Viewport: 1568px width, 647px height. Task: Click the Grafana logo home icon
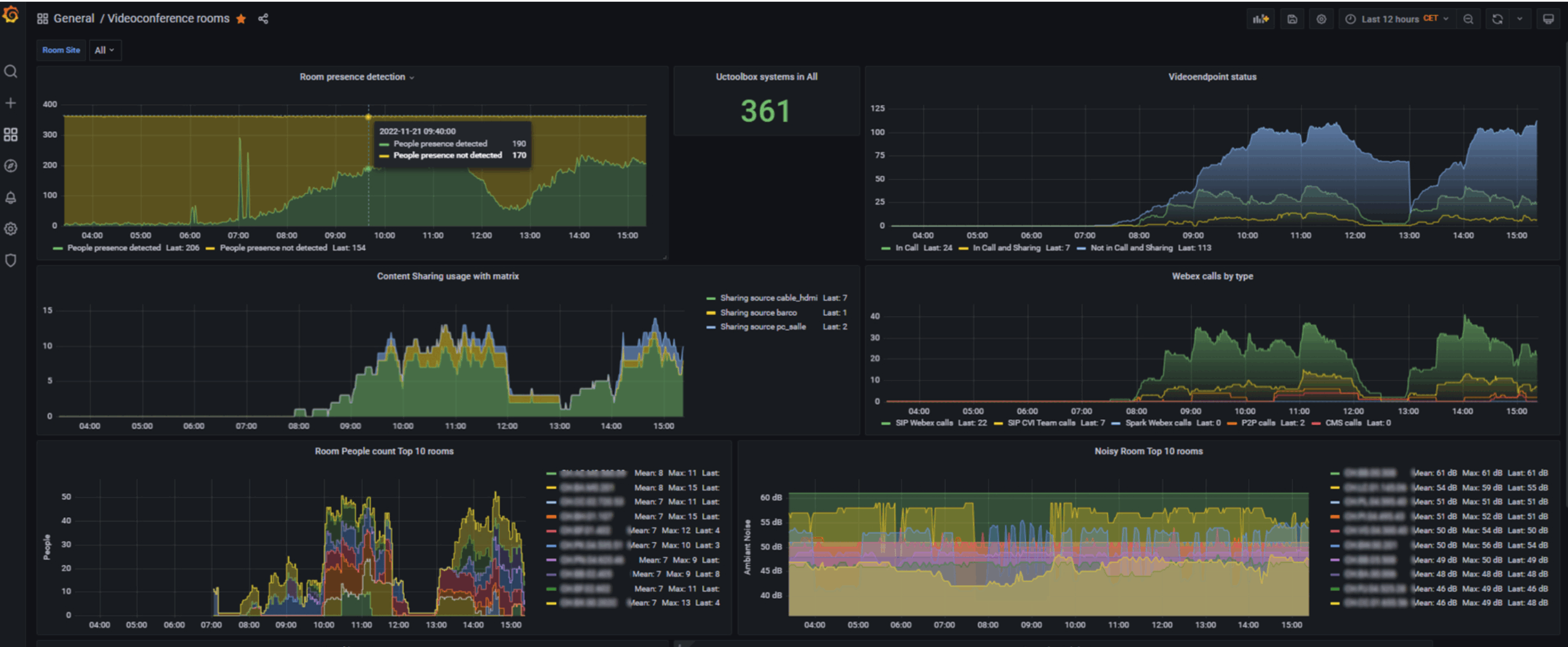pyautogui.click(x=11, y=15)
